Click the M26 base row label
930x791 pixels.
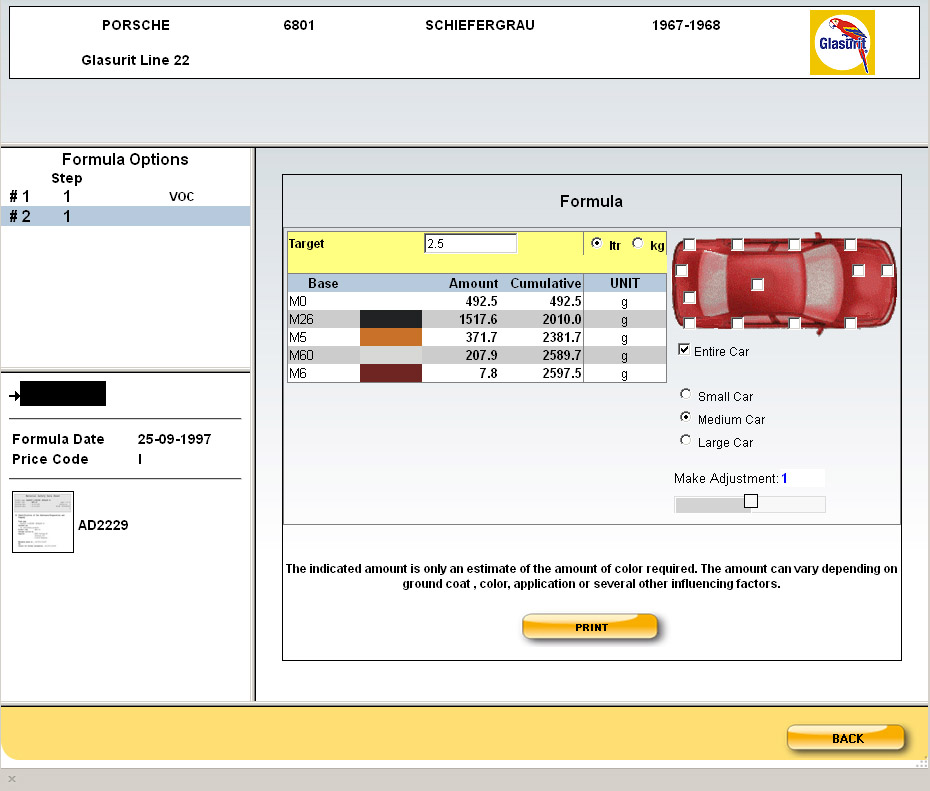click(301, 319)
